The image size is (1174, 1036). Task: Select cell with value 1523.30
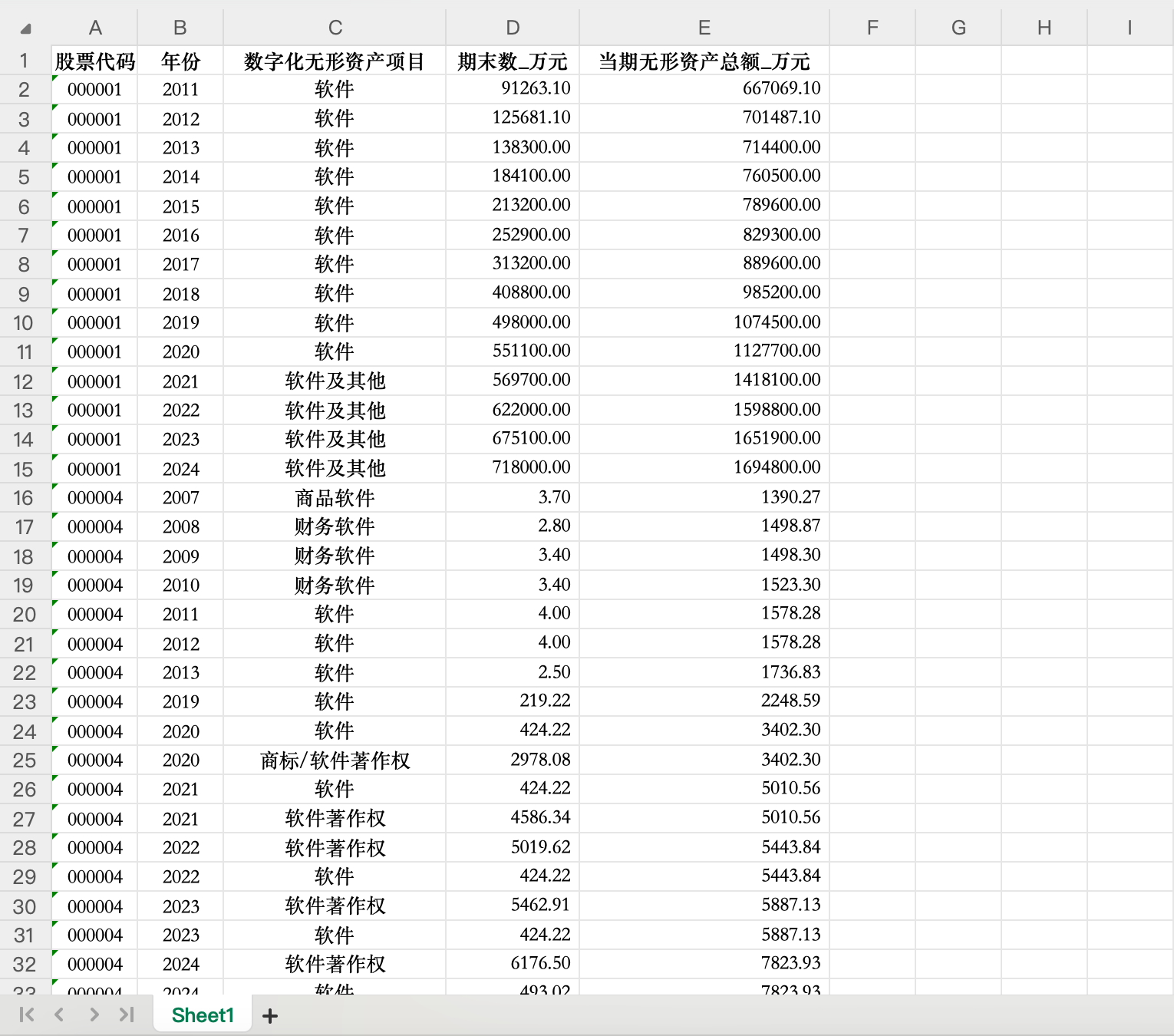coord(704,585)
